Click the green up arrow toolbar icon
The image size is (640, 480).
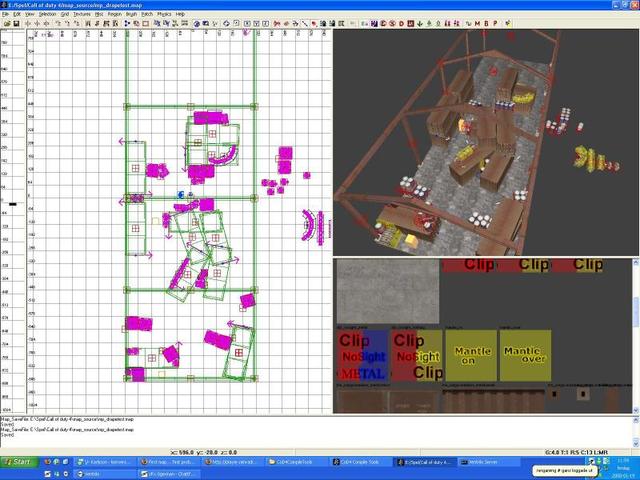point(429,24)
